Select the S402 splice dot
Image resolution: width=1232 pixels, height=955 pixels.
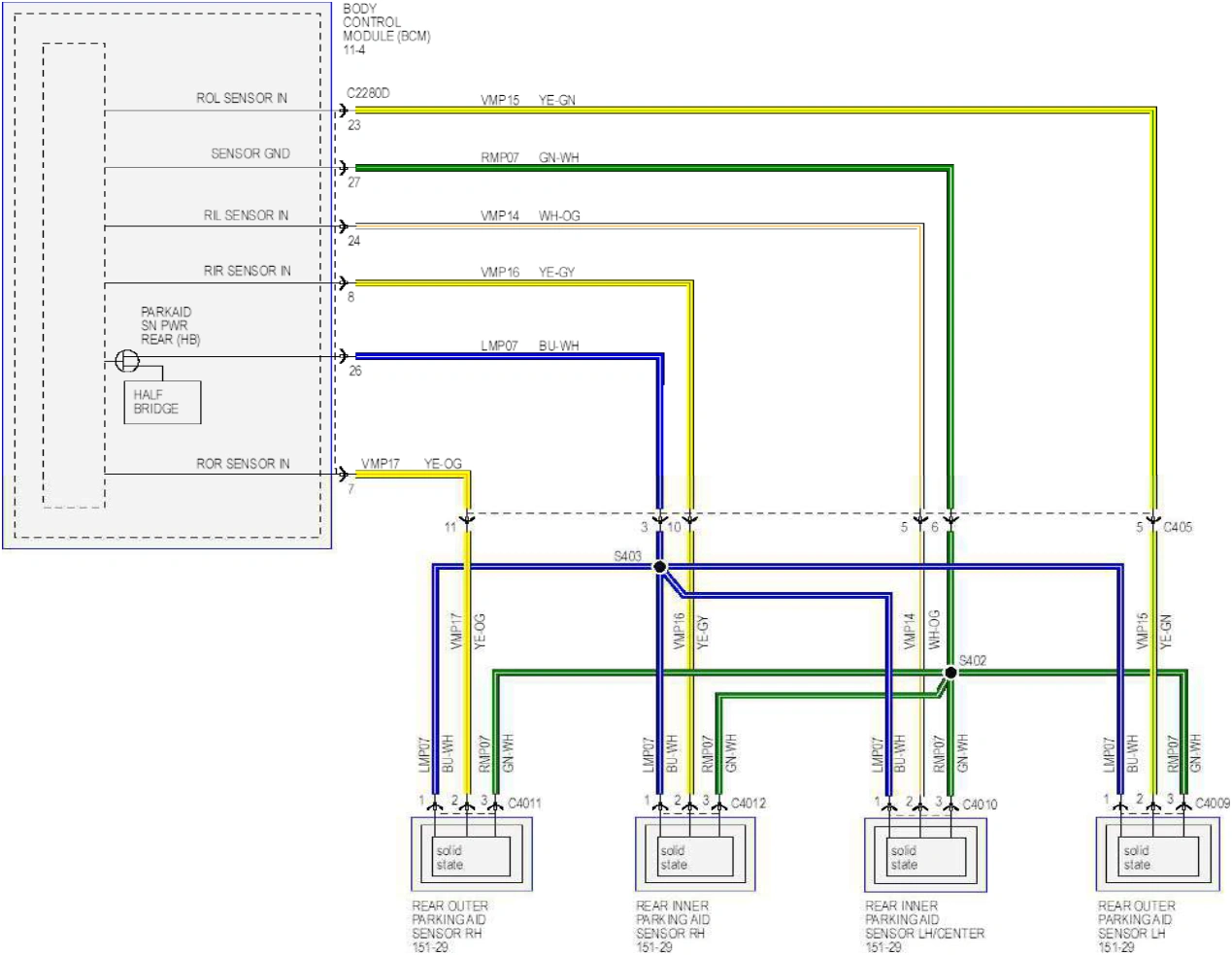coord(950,672)
